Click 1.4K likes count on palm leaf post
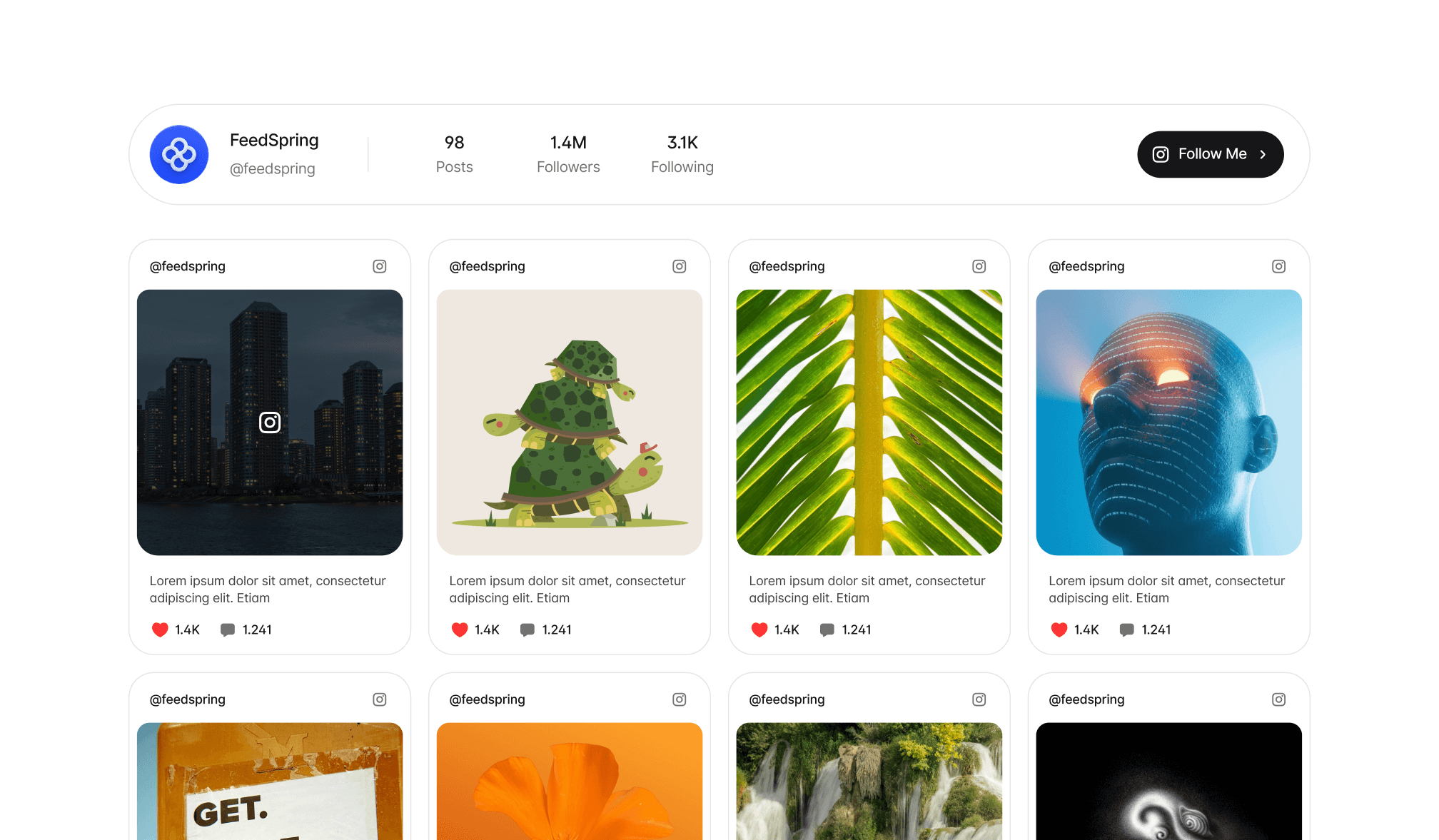The height and width of the screenshot is (840, 1439). click(x=787, y=629)
